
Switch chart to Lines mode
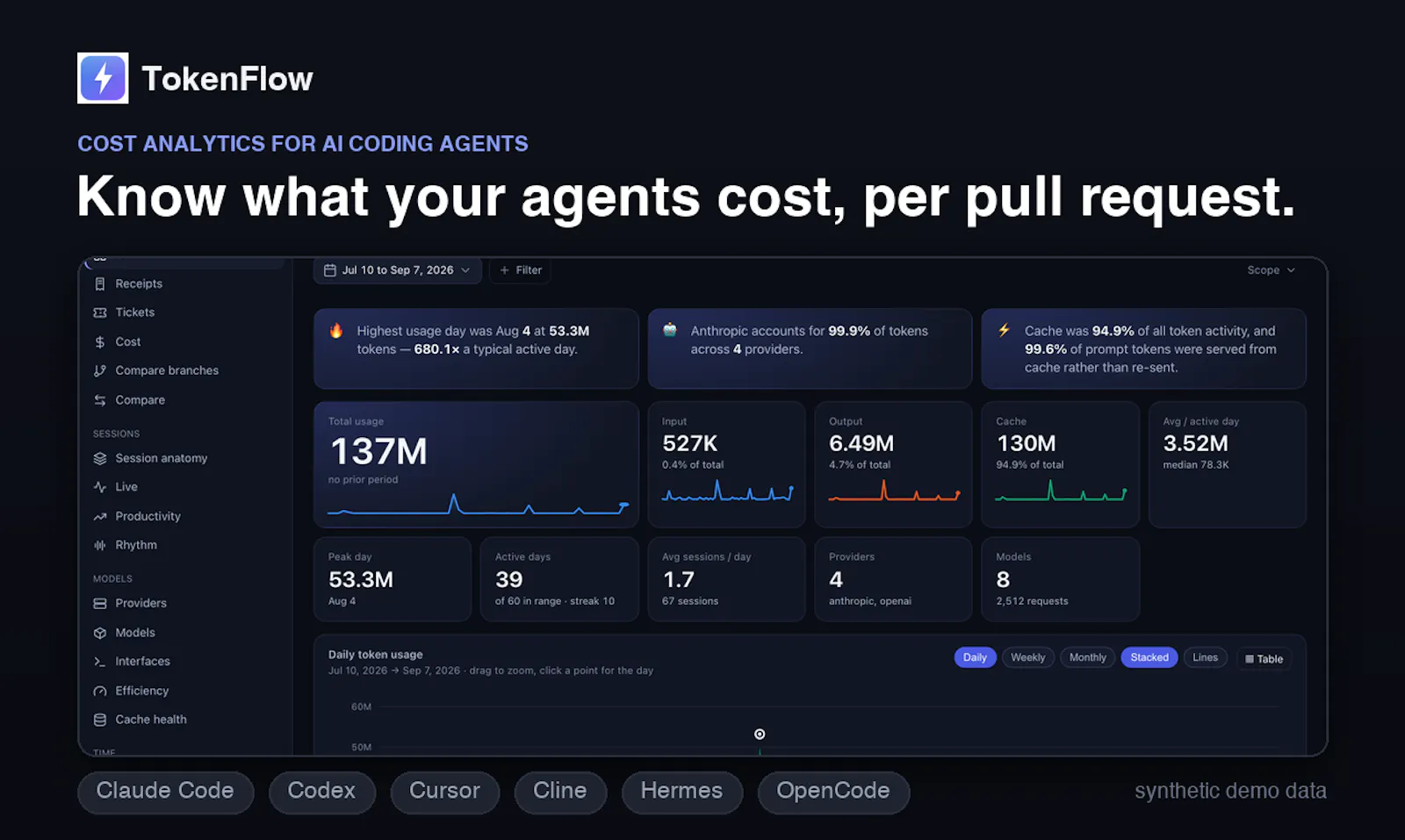tap(1205, 657)
